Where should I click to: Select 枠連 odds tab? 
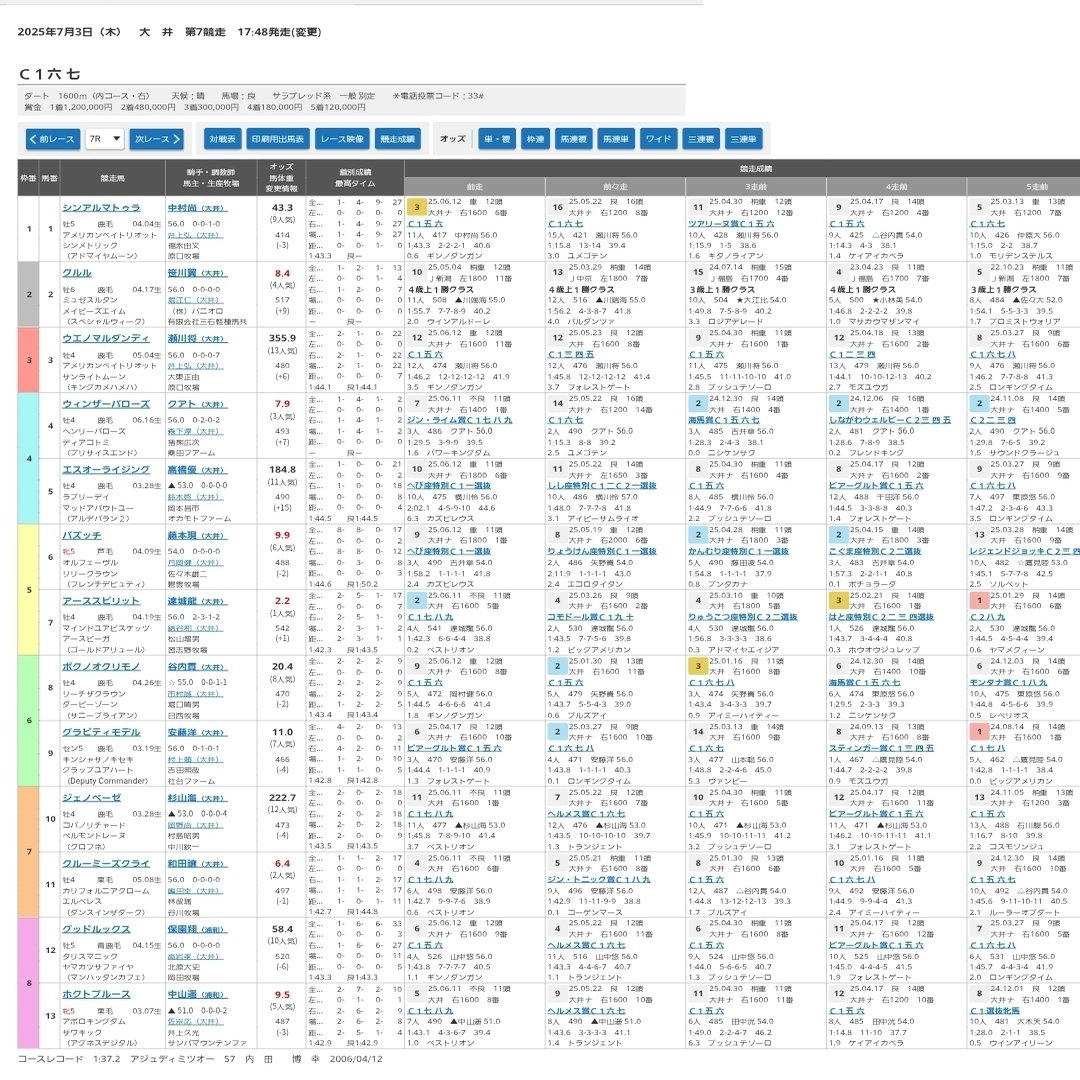(x=535, y=139)
